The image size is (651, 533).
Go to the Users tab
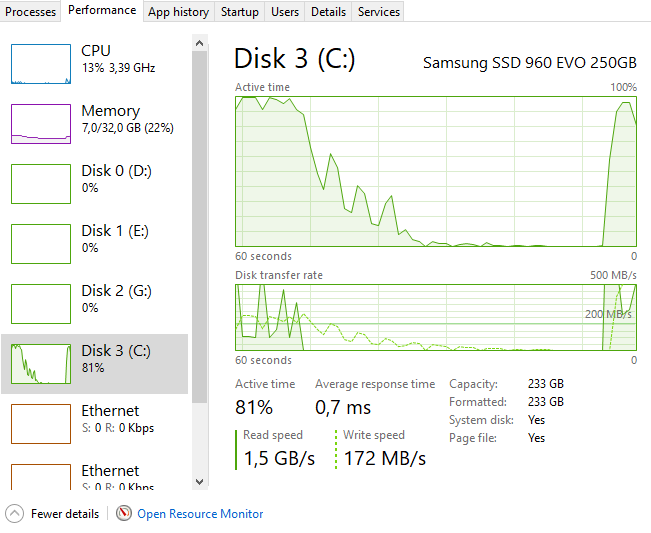285,12
